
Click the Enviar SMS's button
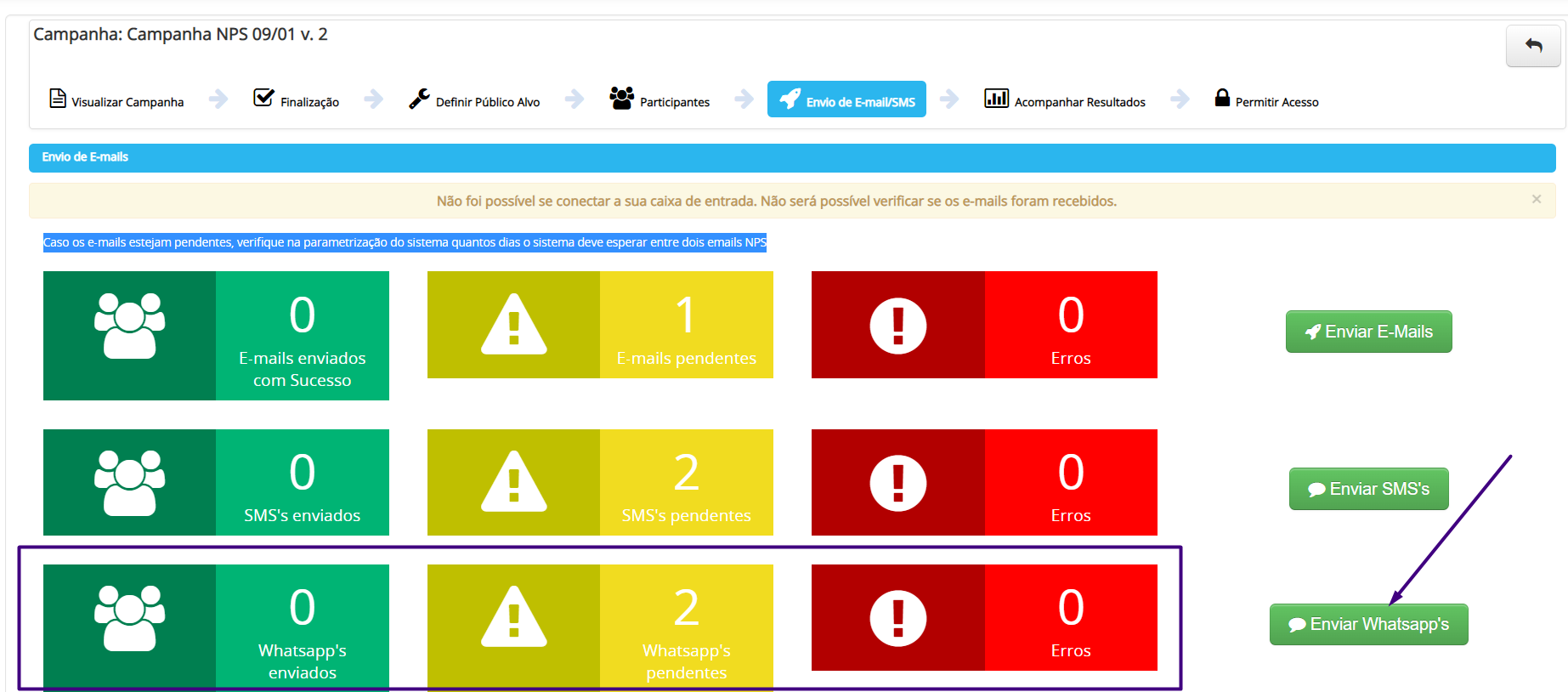click(x=1368, y=489)
